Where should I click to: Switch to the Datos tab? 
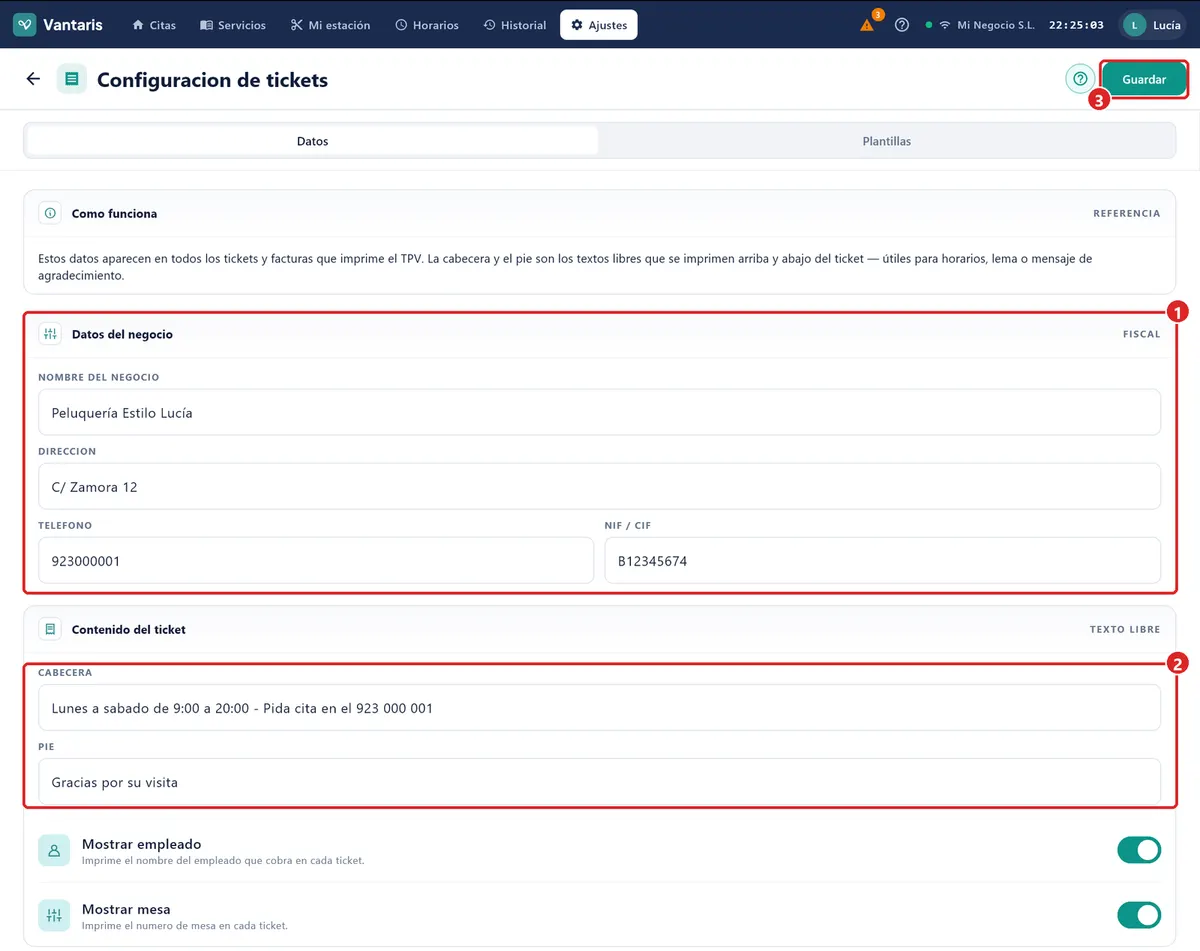coord(312,141)
